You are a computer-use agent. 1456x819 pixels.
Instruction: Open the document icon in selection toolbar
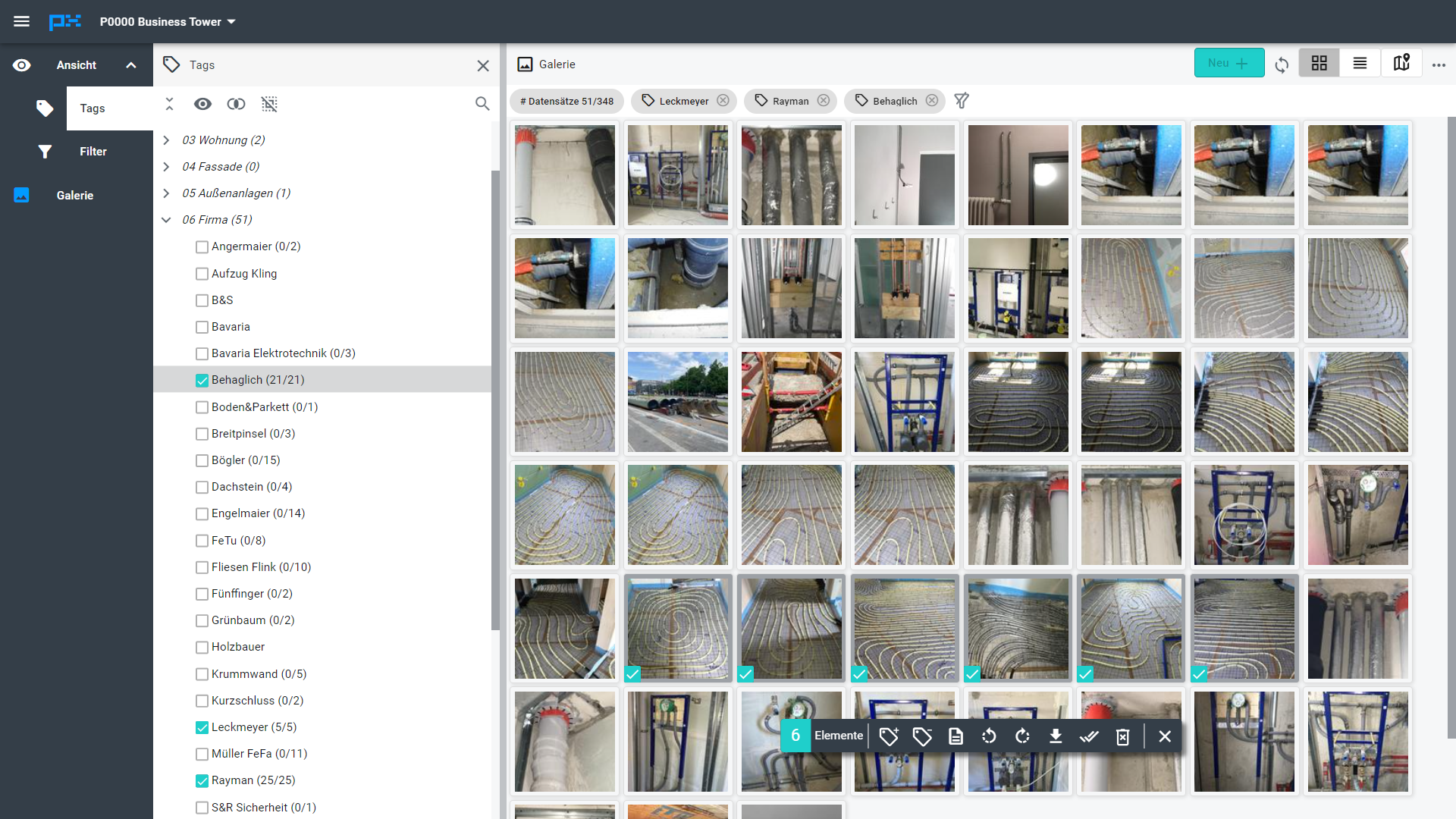(955, 736)
